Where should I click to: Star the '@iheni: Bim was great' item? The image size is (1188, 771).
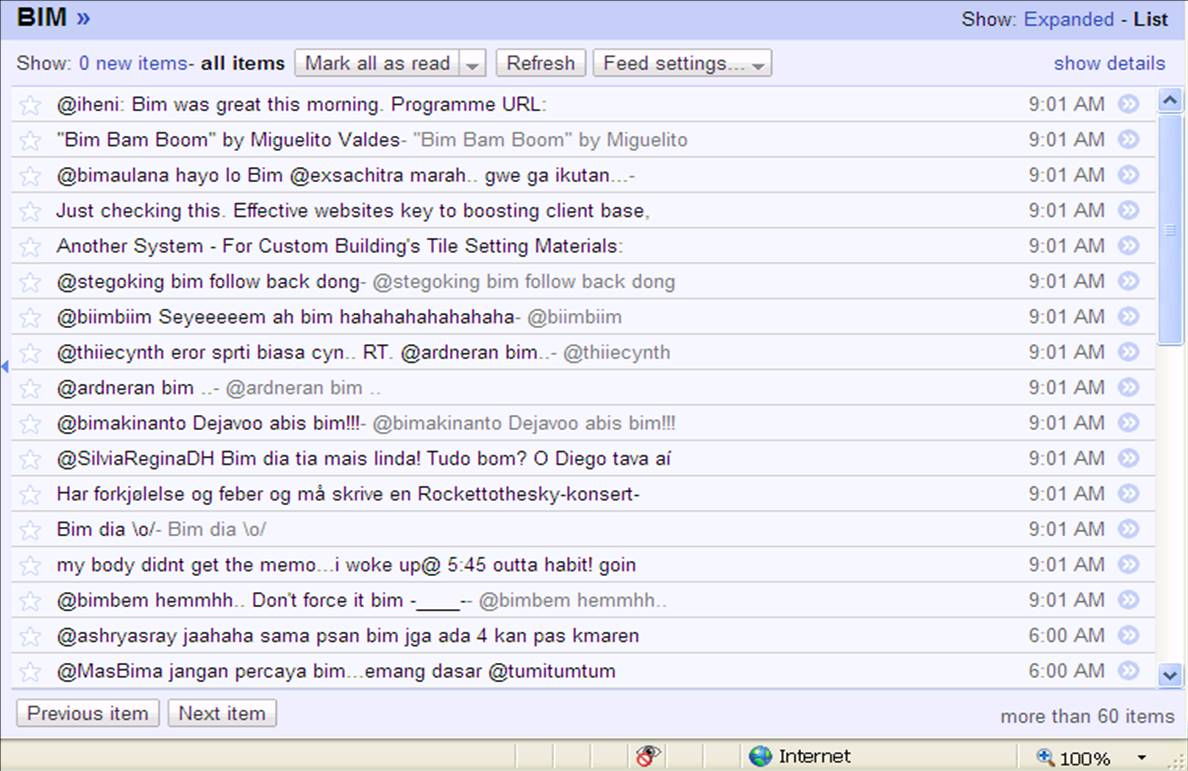30,105
